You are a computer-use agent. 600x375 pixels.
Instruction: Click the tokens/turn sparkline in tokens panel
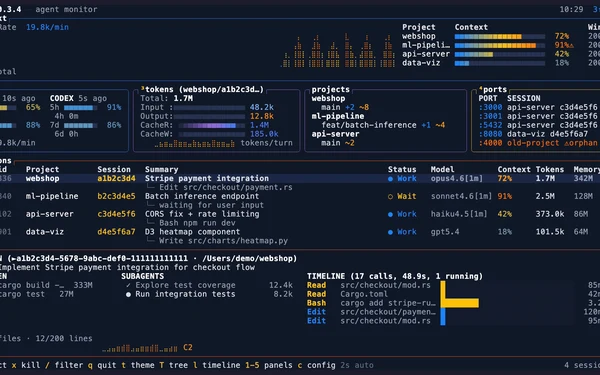(x=195, y=143)
